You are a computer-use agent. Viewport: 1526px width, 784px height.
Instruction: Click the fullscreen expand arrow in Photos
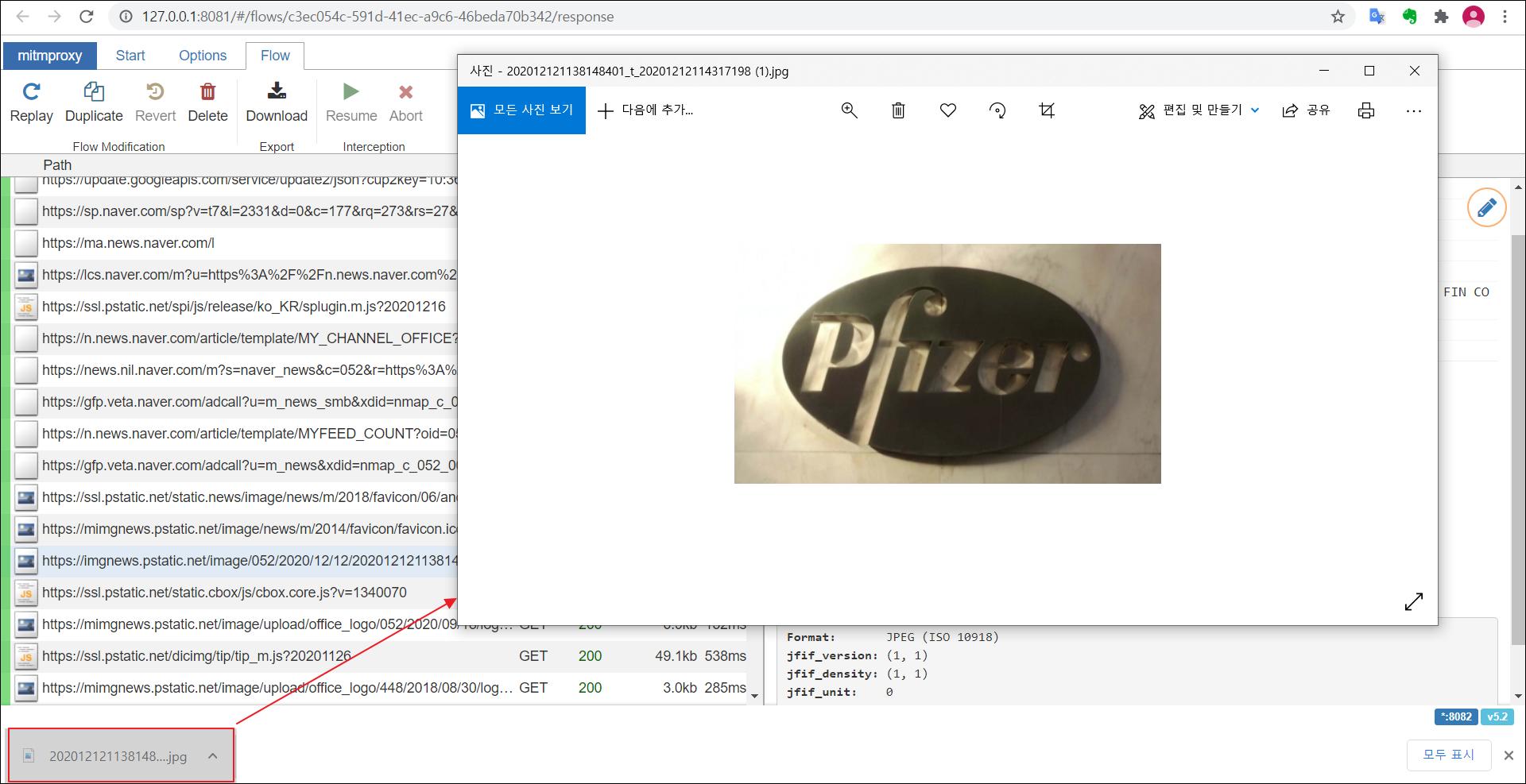click(x=1413, y=602)
